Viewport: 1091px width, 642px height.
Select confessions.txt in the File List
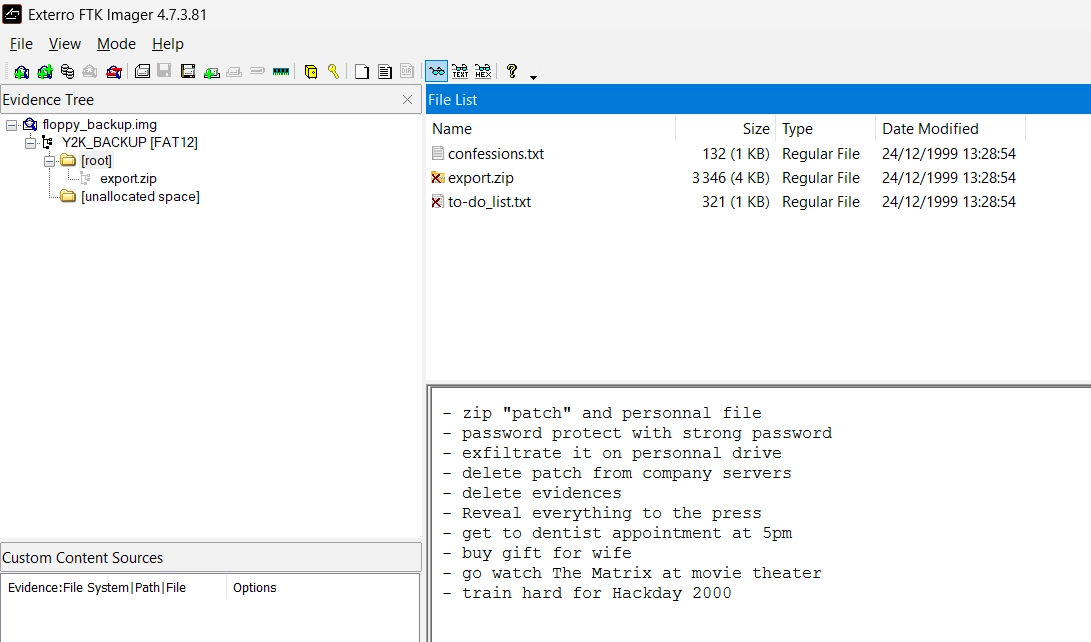[495, 154]
